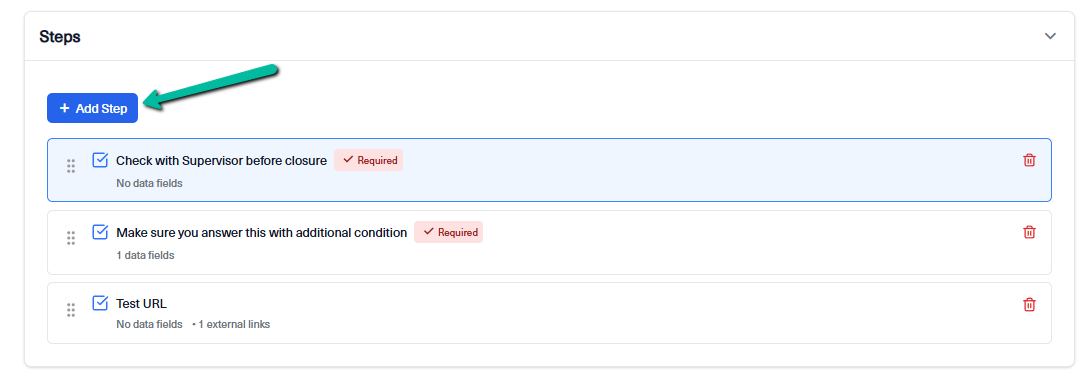1088x379 pixels.
Task: Select the Make sure you answer this step title
Action: pos(262,233)
